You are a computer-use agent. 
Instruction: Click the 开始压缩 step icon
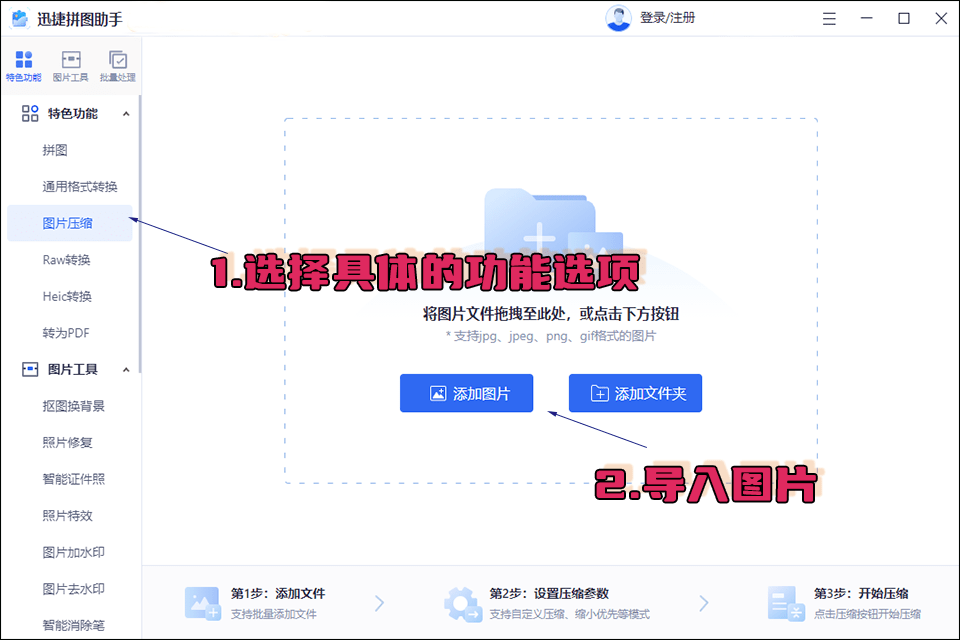tap(785, 604)
